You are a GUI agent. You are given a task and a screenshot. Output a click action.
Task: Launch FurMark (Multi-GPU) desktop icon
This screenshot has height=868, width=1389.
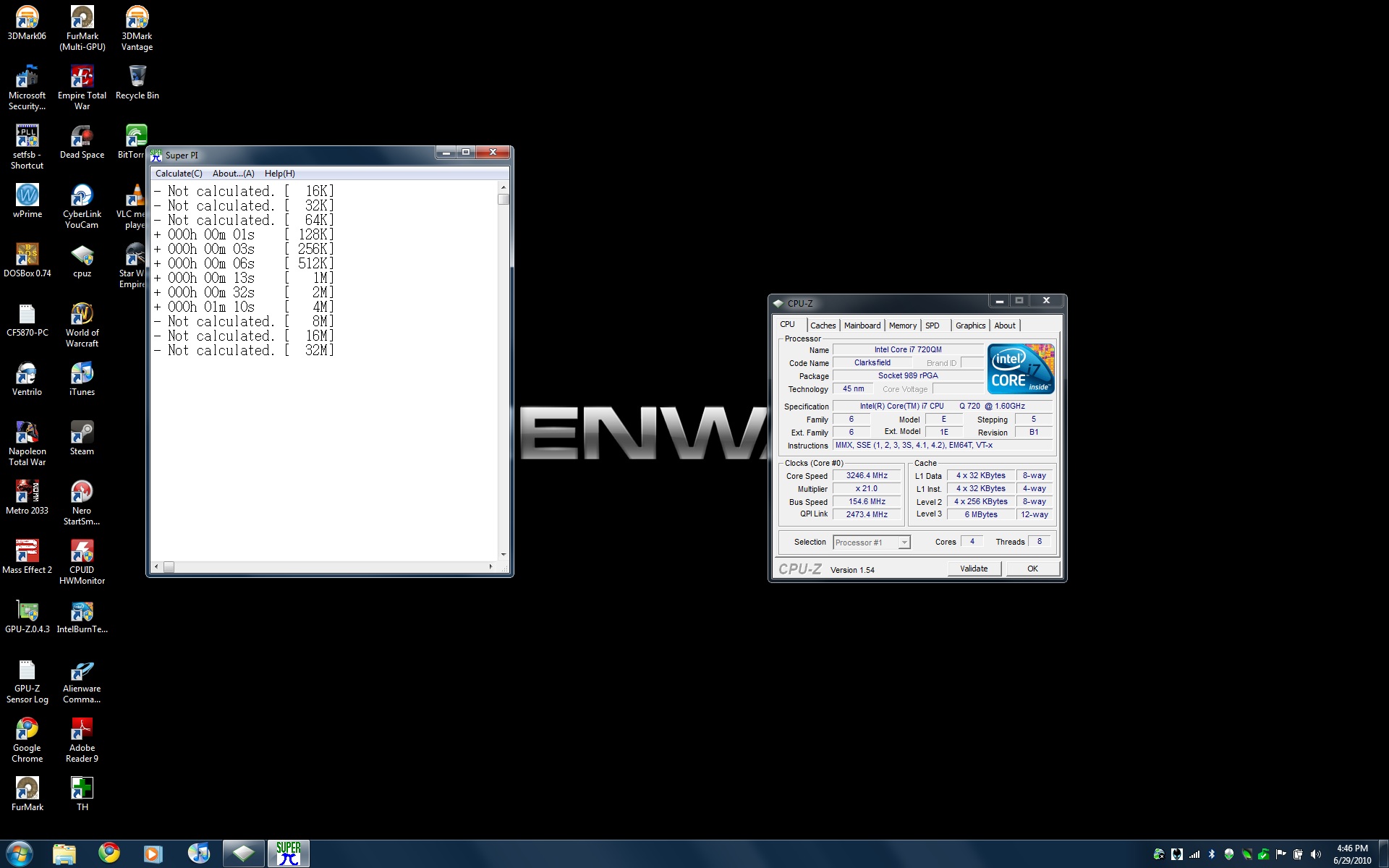click(x=82, y=28)
